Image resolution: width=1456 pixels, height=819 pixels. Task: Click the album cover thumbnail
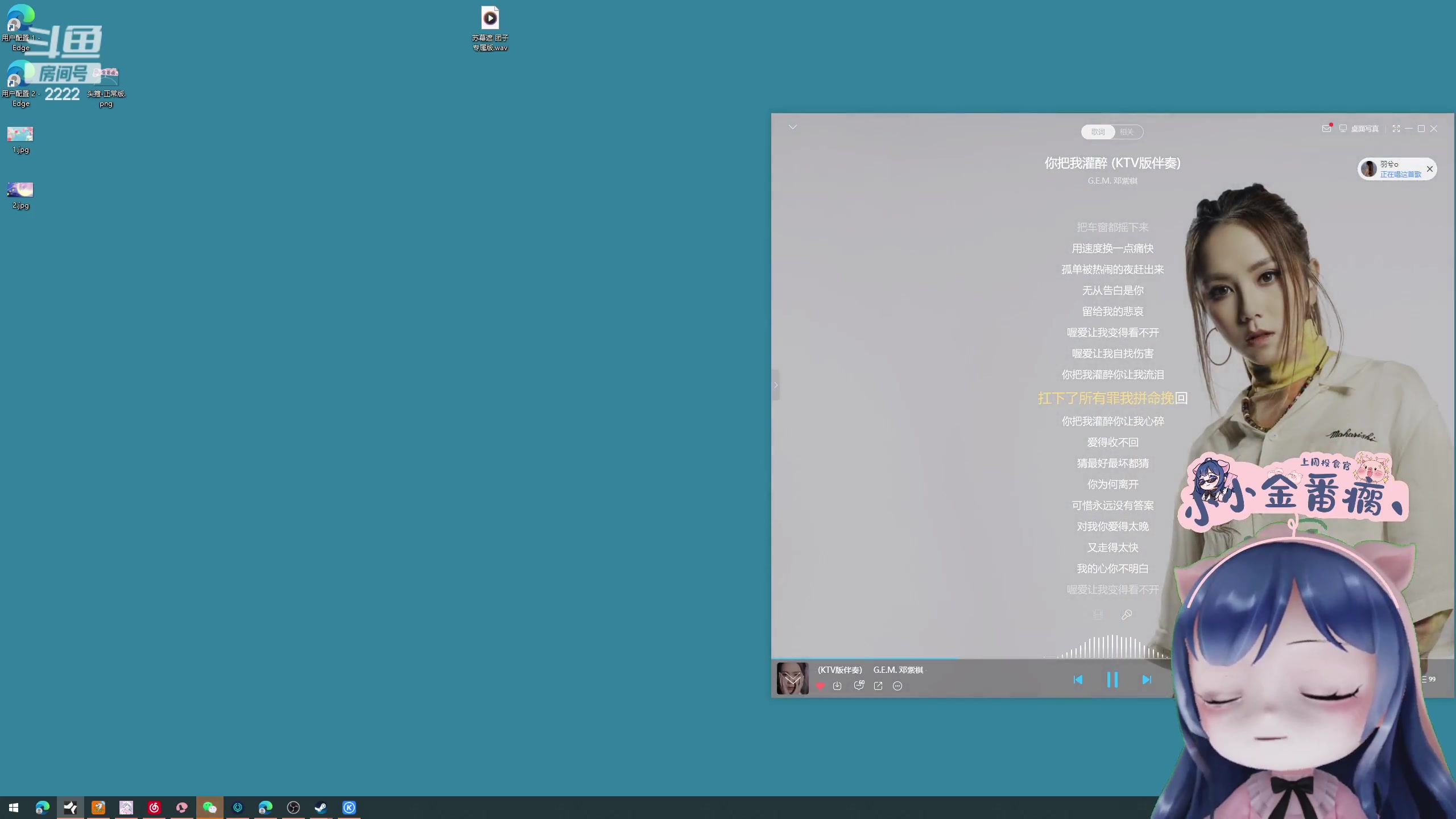[x=792, y=679]
